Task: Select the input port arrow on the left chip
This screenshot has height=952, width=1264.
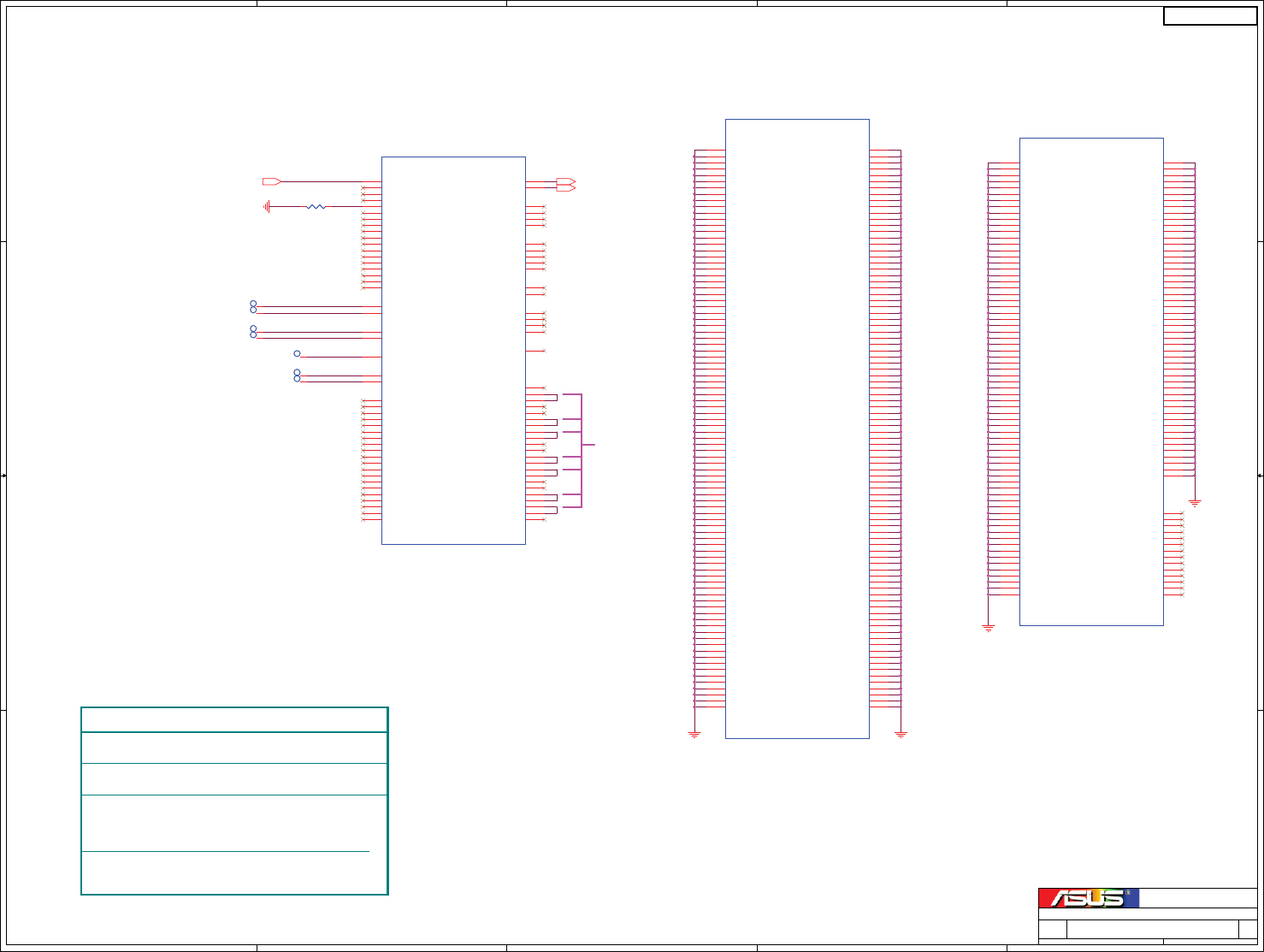Action: pyautogui.click(x=272, y=181)
